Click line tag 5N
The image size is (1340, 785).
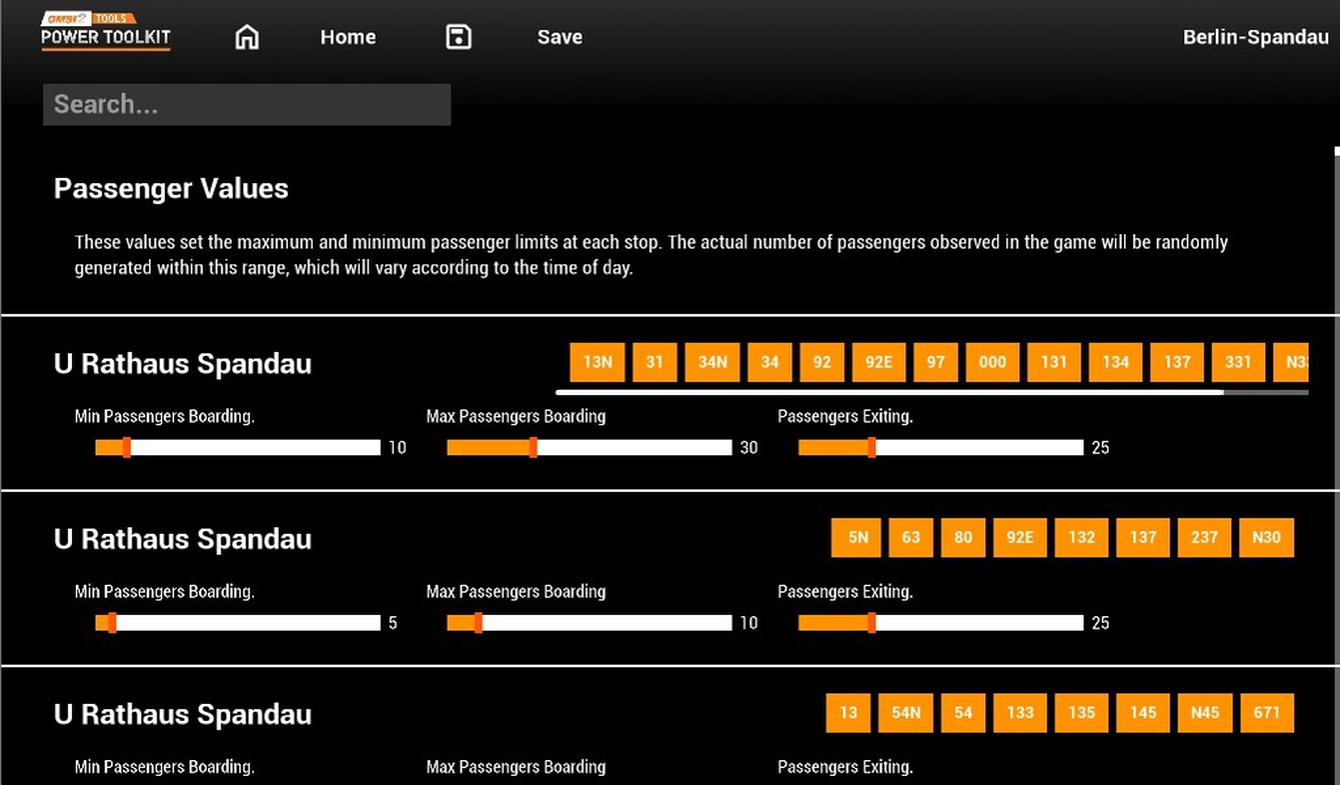coord(858,537)
